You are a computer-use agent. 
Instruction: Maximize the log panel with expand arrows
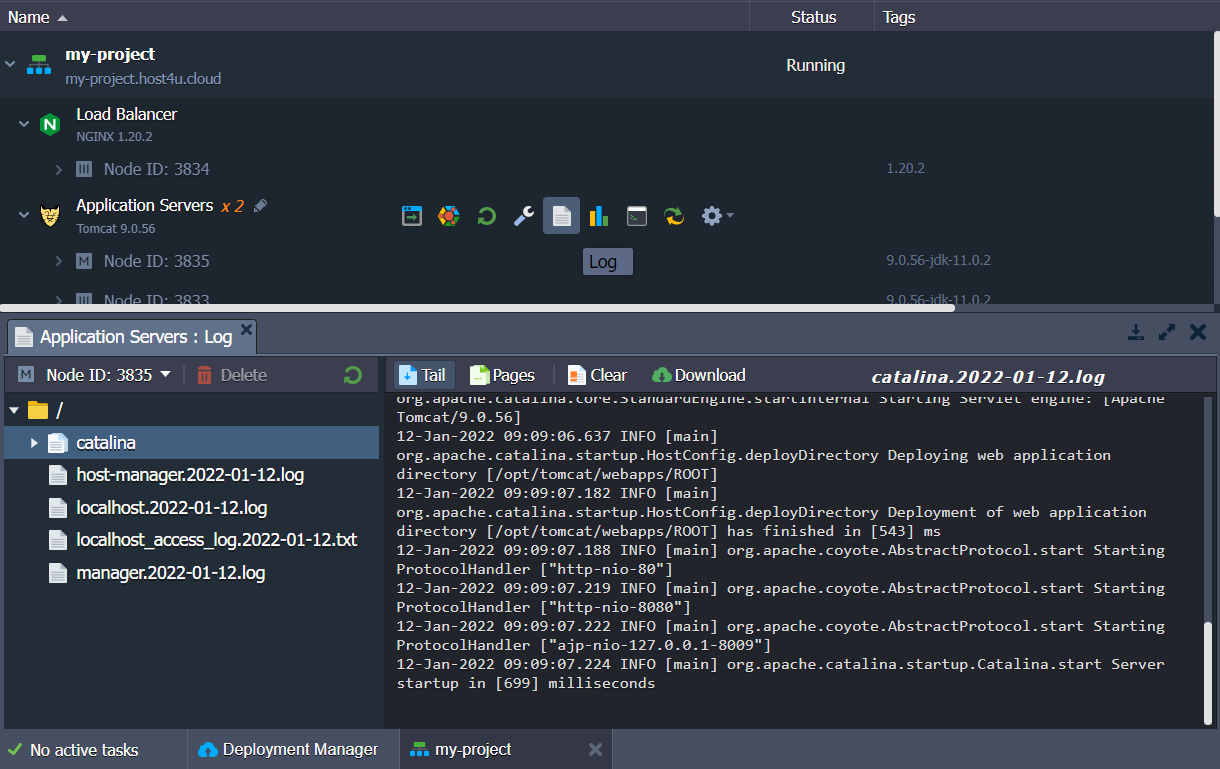point(1167,331)
